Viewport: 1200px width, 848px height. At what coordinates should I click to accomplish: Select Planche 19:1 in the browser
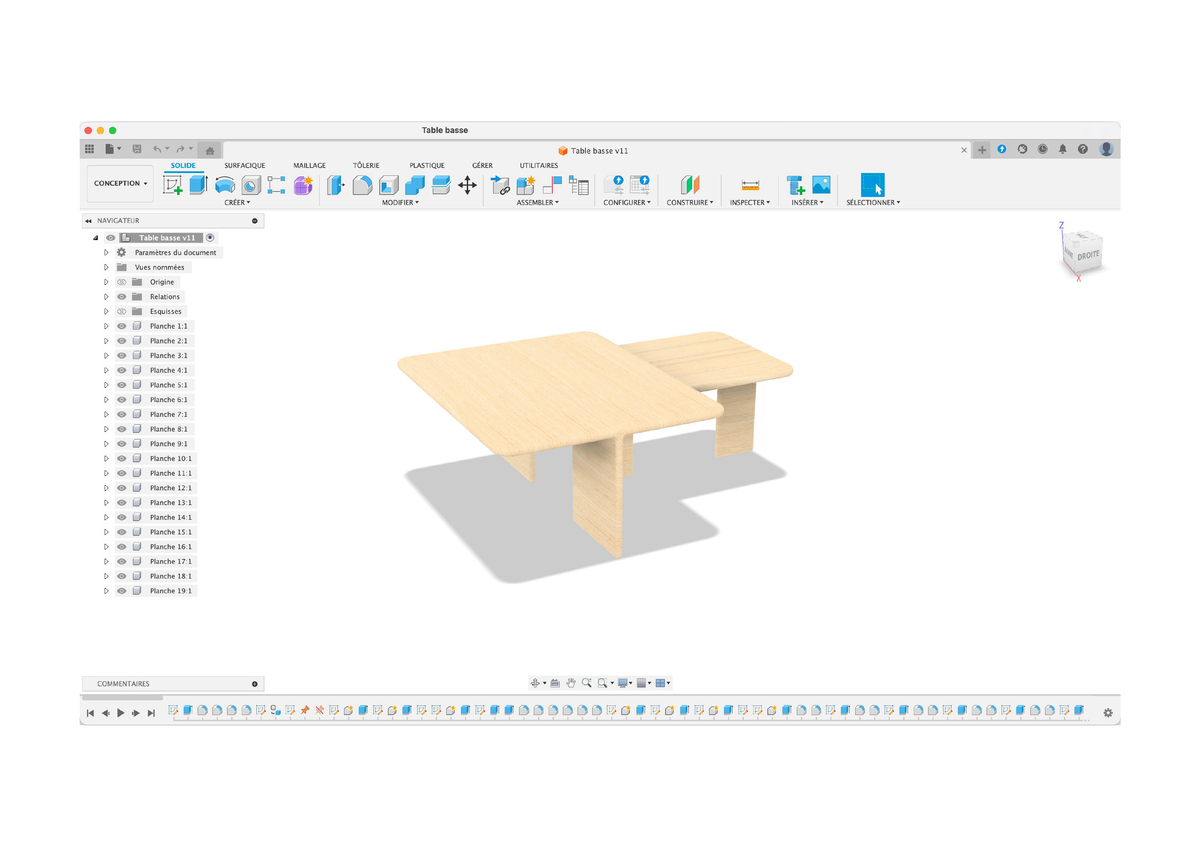coord(170,590)
